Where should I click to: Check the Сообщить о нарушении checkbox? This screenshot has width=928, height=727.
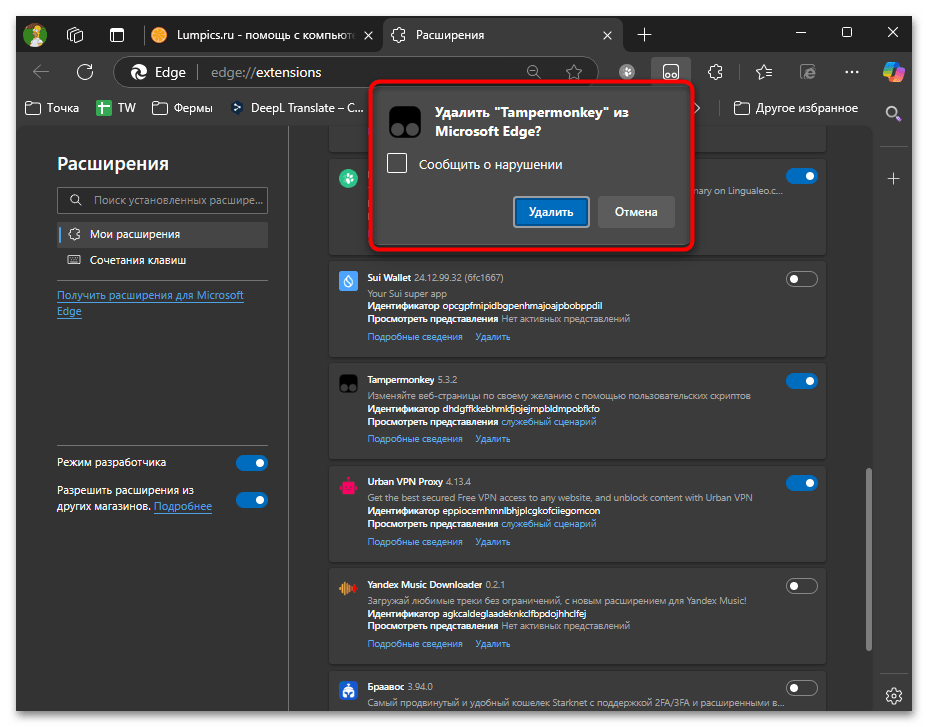point(397,163)
